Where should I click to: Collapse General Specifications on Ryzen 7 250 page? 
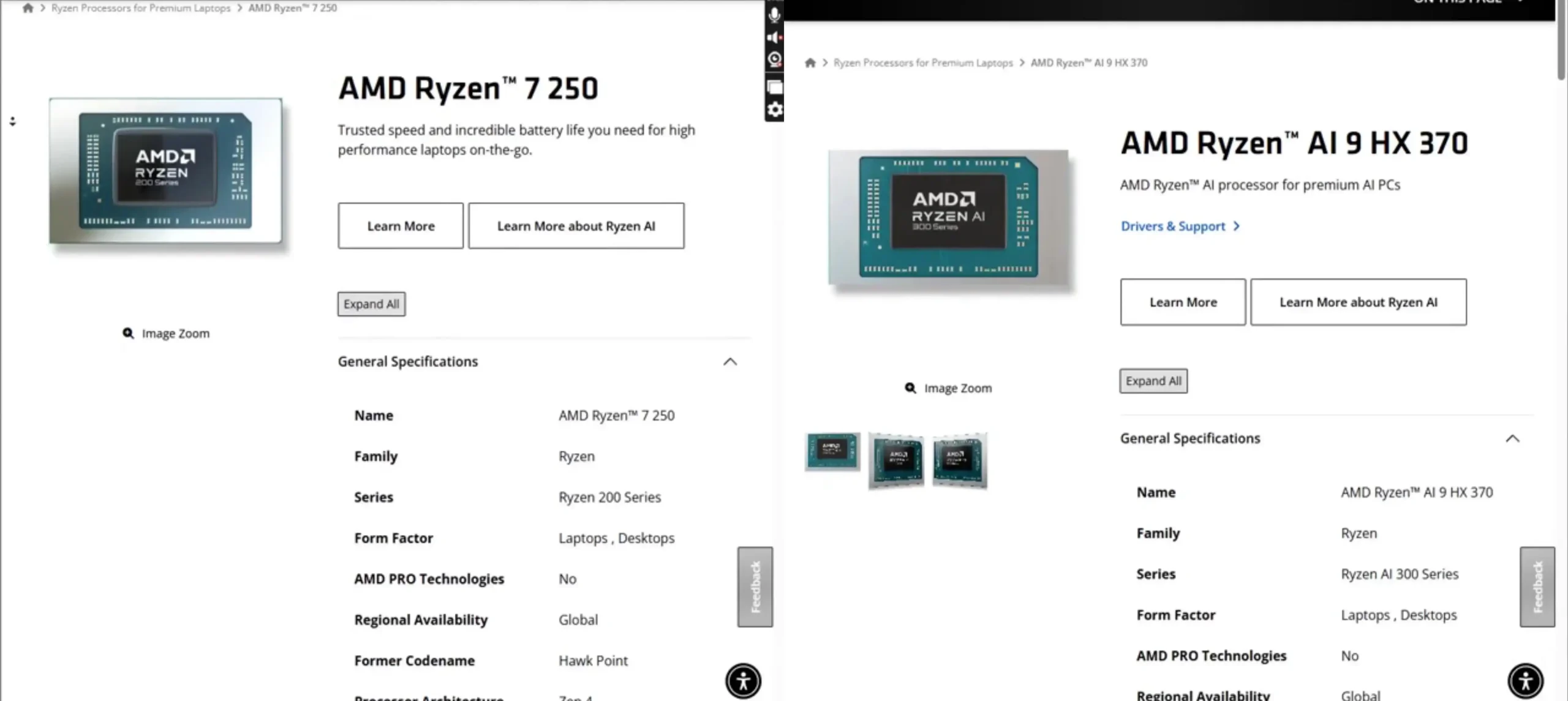[730, 362]
